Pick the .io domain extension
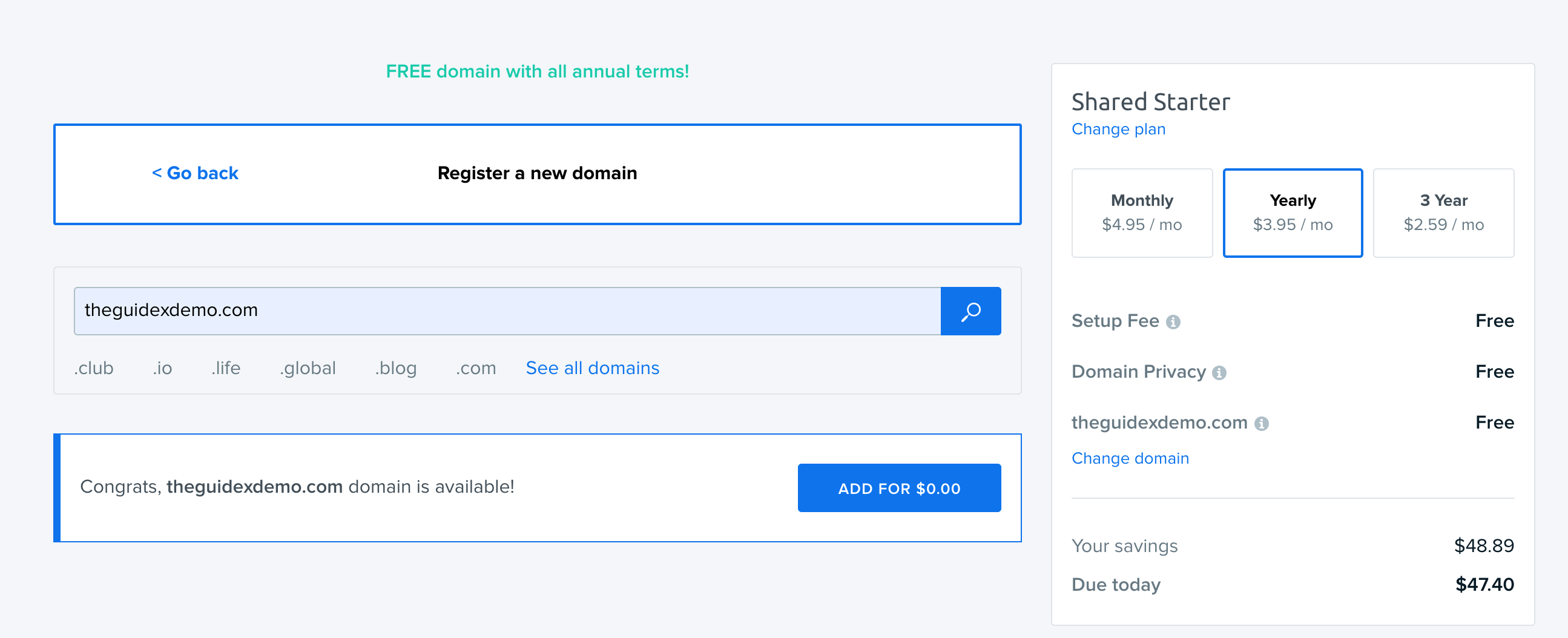This screenshot has height=638, width=1568. [x=162, y=367]
